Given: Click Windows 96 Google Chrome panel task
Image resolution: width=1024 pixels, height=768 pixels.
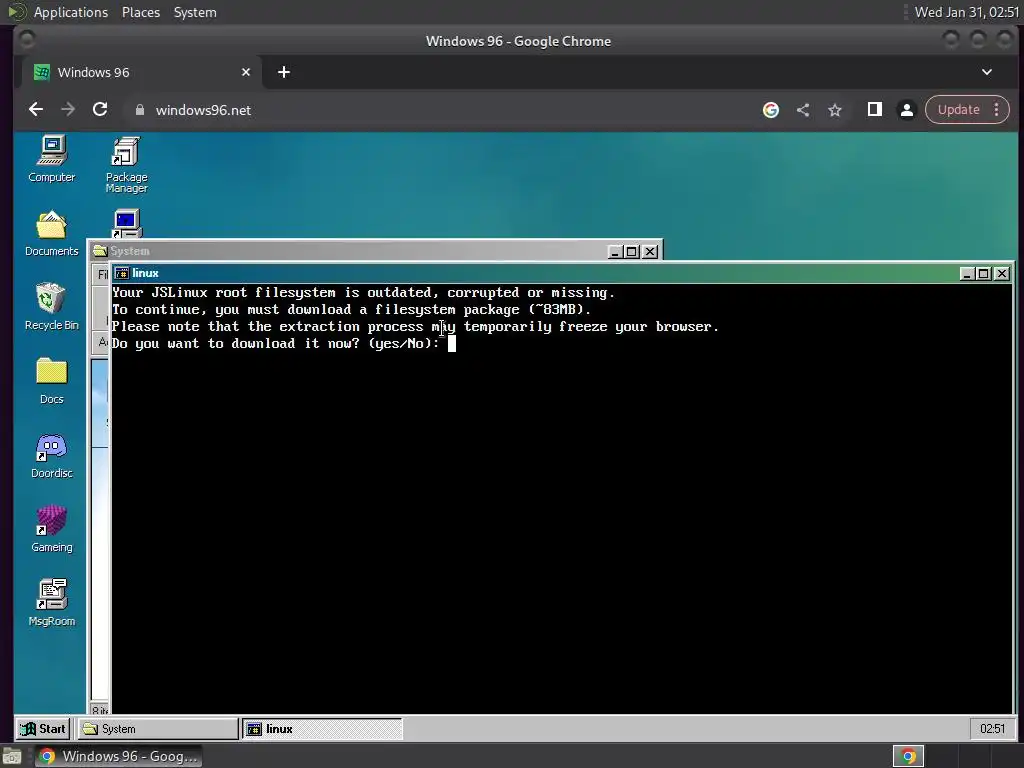Looking at the screenshot, I should point(120,756).
